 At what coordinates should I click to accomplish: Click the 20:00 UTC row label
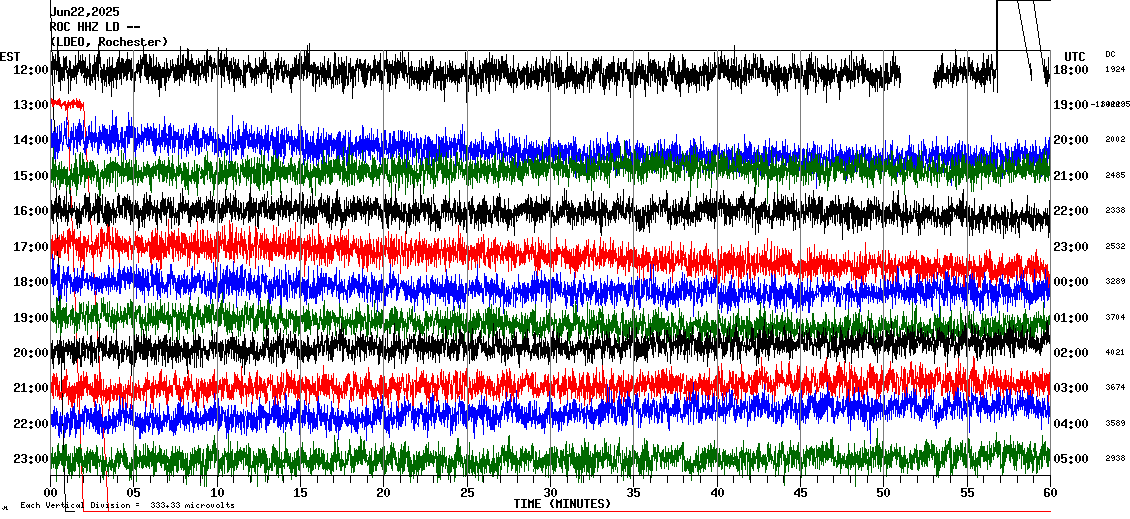click(1071, 141)
